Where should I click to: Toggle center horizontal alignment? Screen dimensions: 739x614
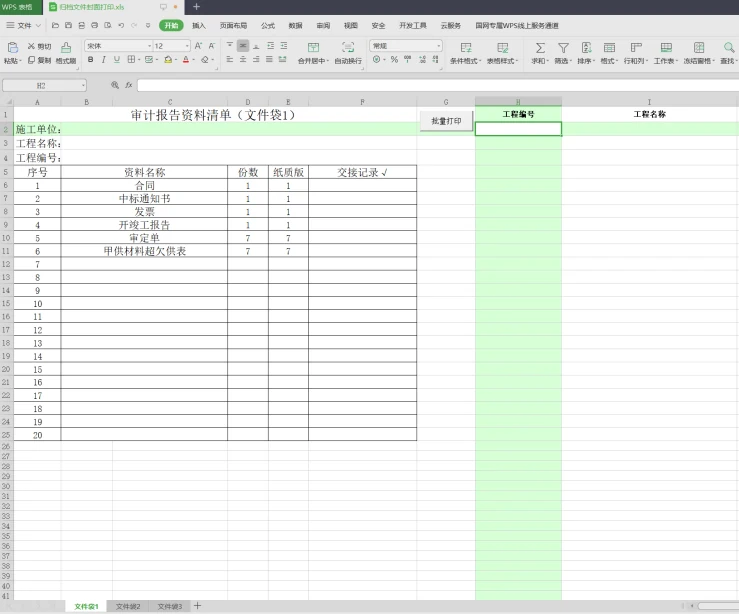[243, 59]
